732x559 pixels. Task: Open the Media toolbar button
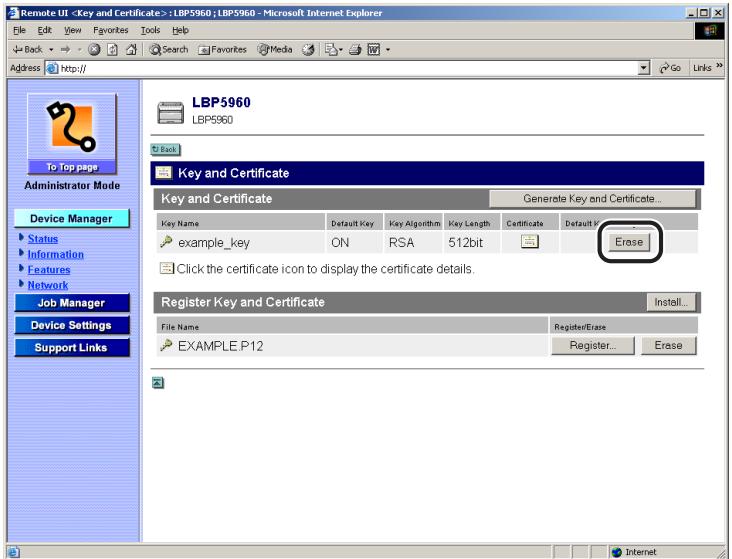point(275,50)
